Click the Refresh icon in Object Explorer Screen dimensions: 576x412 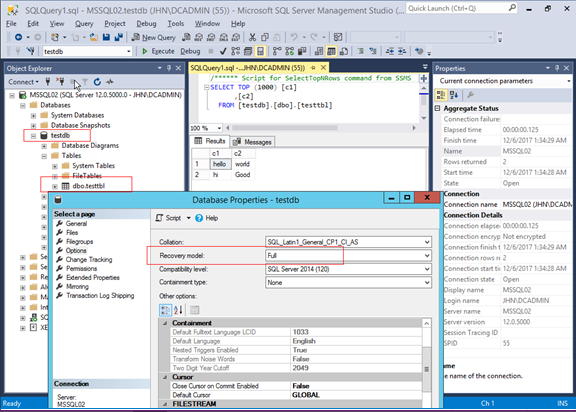pos(97,82)
